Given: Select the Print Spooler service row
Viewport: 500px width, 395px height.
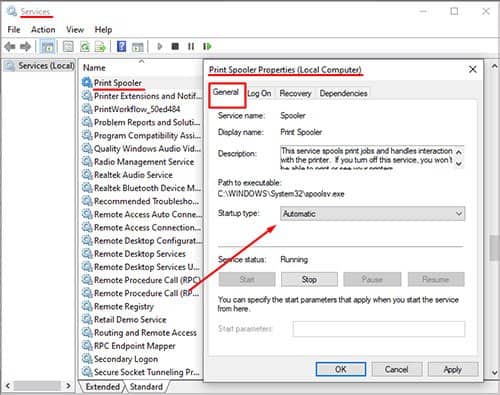Looking at the screenshot, I should [x=142, y=83].
